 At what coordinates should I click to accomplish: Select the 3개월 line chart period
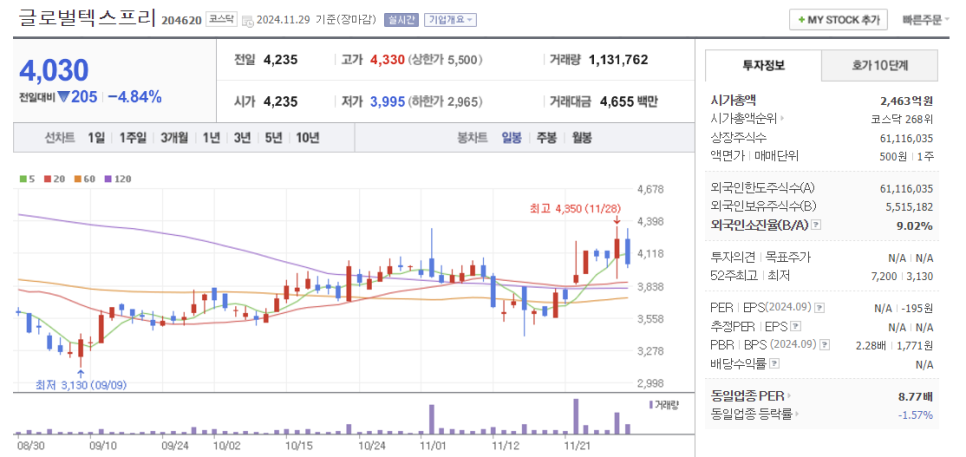point(174,138)
